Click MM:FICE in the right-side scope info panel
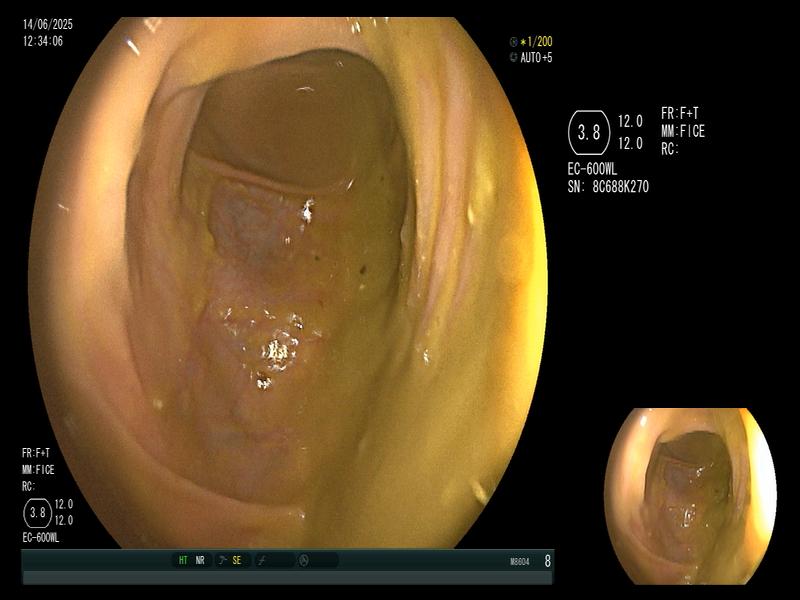 pyautogui.click(x=683, y=132)
